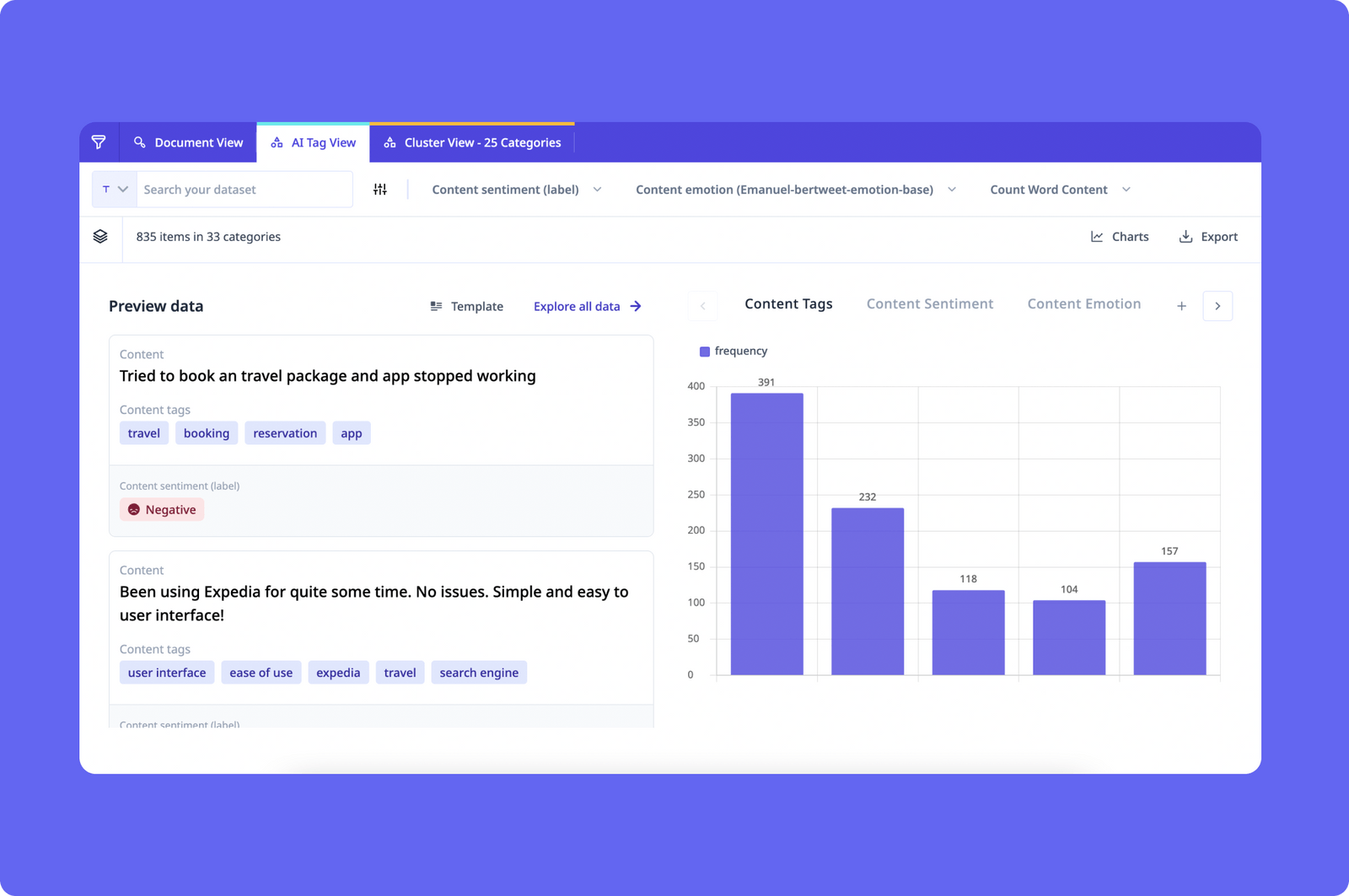The image size is (1349, 896).
Task: Select the Content Sentiment chart tab
Action: (x=929, y=303)
